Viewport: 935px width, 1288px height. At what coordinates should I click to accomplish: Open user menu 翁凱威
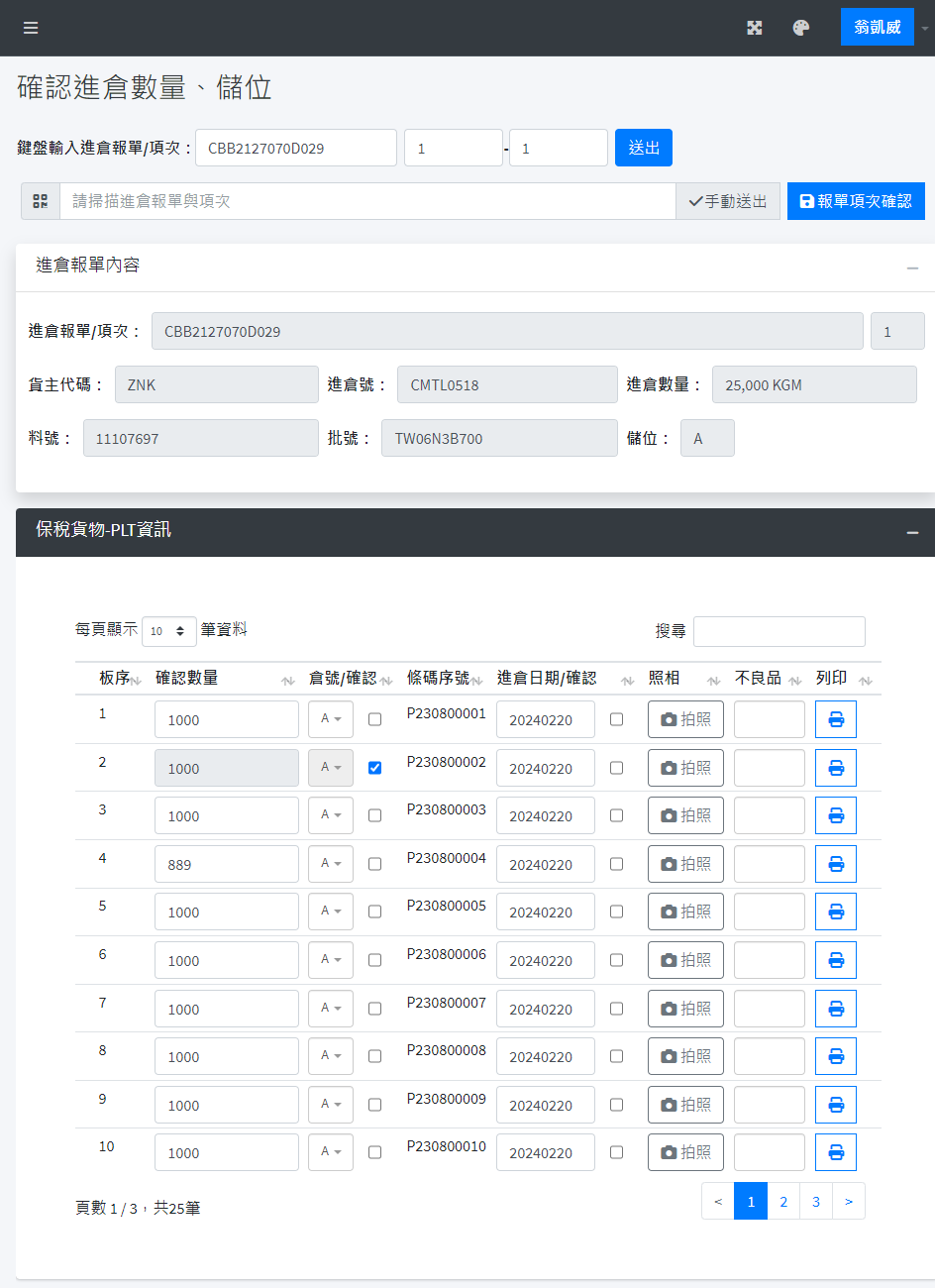[878, 27]
